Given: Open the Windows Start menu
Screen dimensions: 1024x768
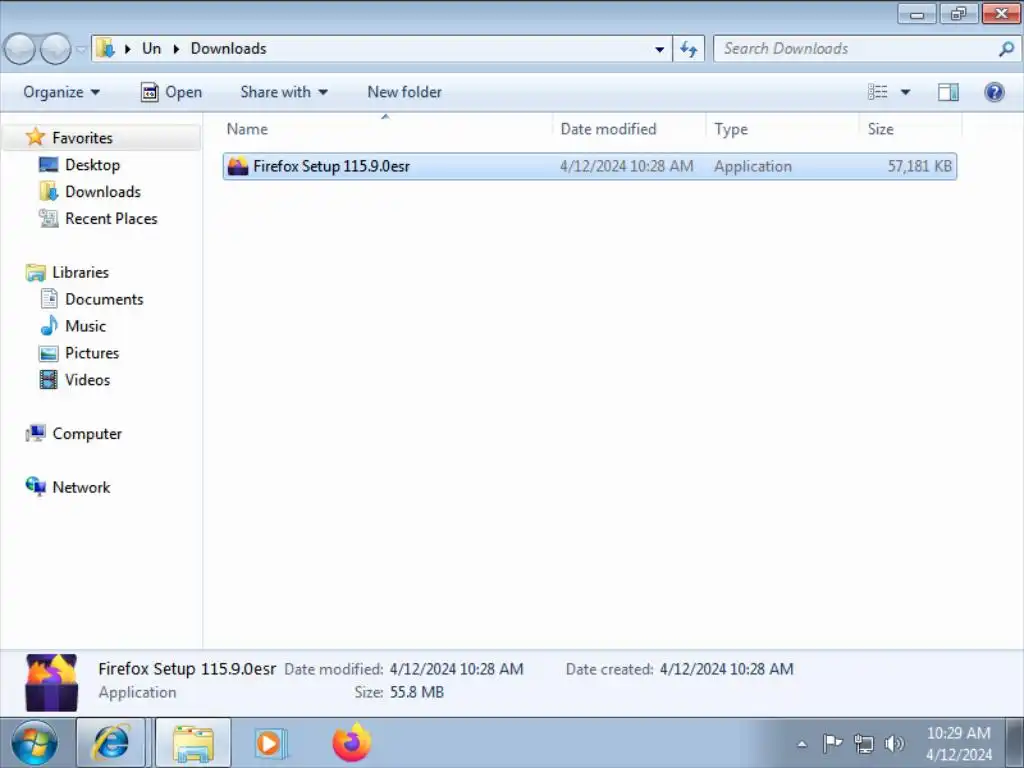Looking at the screenshot, I should (x=34, y=743).
